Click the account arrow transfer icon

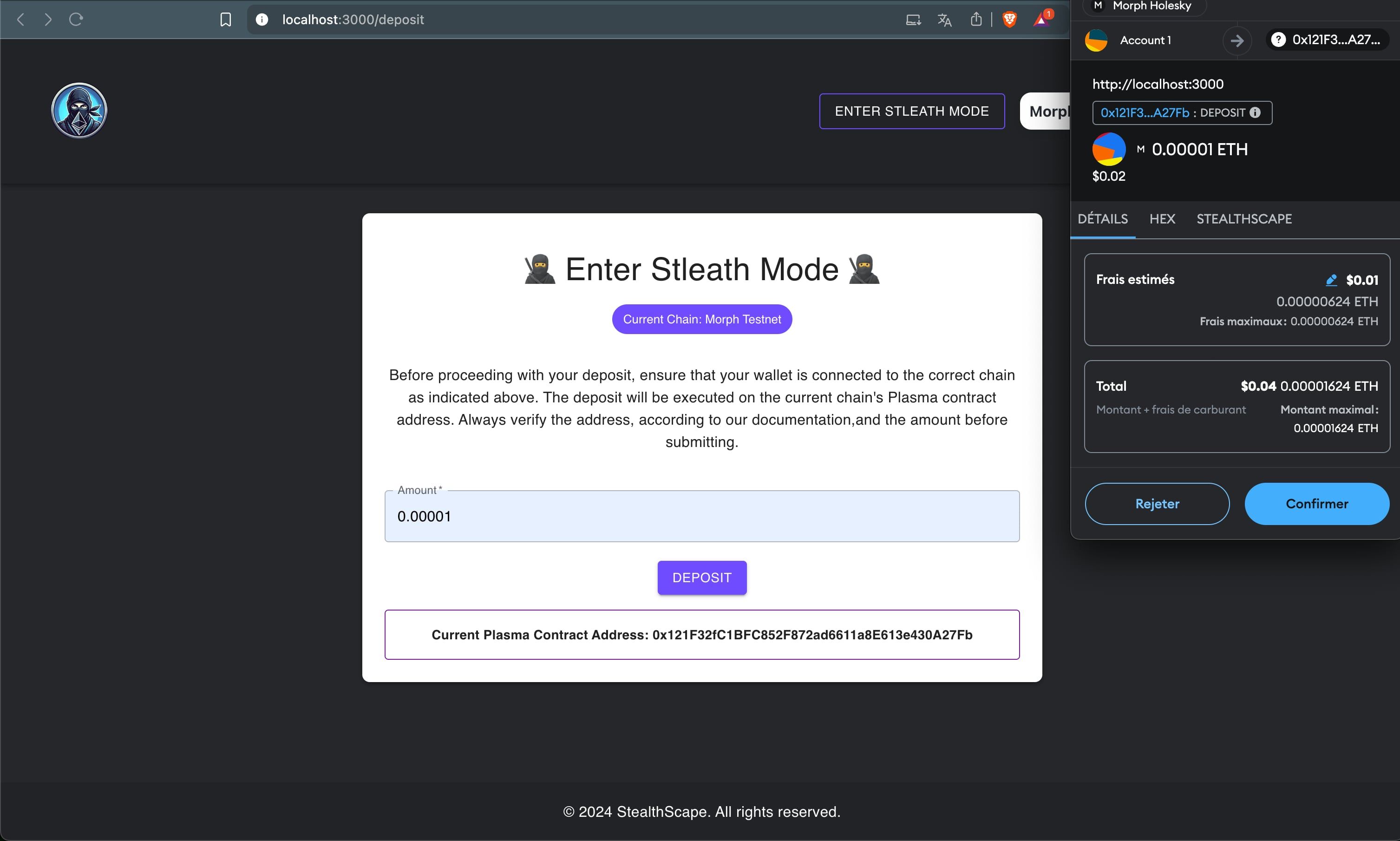pyautogui.click(x=1237, y=40)
